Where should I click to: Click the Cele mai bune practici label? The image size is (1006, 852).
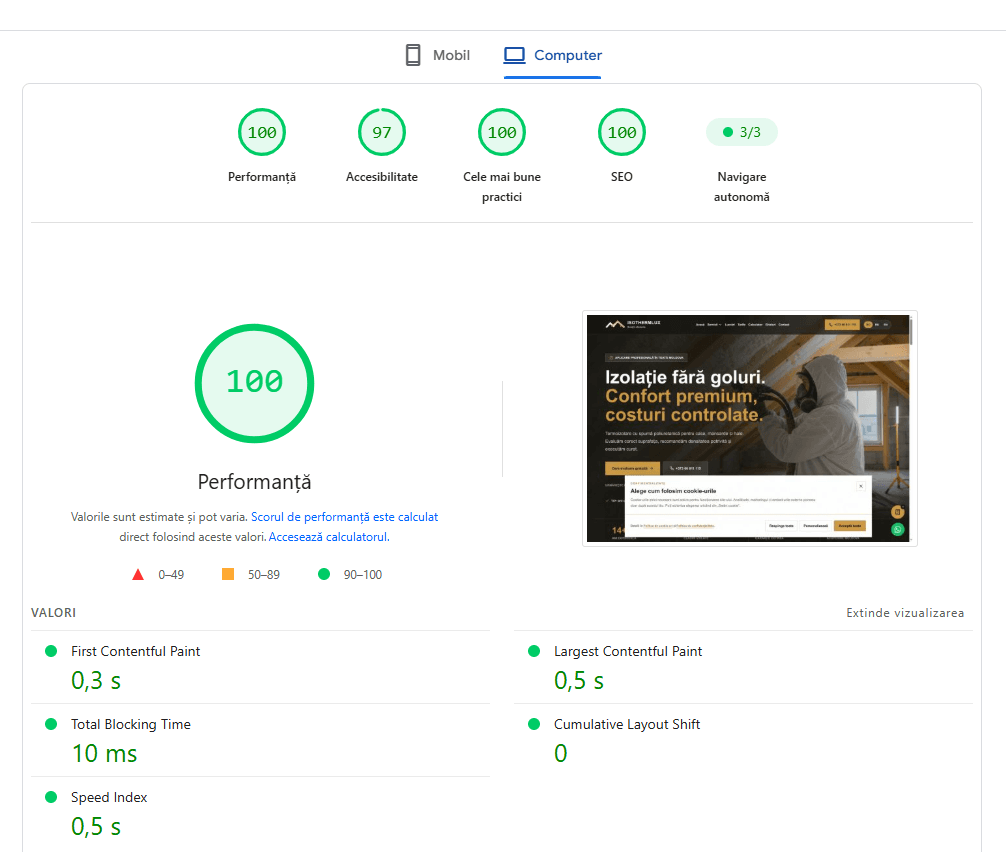[x=502, y=187]
